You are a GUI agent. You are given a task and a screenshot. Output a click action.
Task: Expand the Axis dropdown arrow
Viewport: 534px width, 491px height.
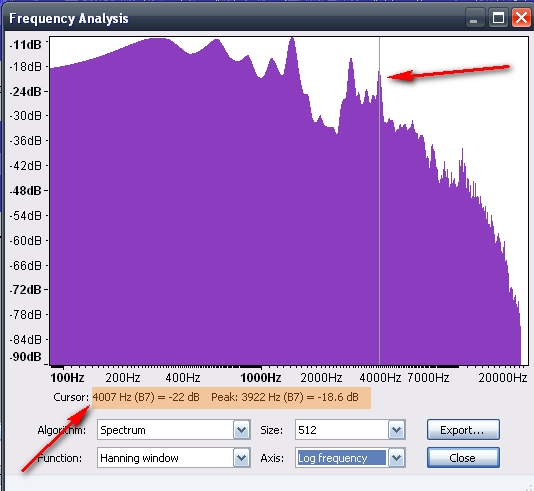(x=396, y=458)
